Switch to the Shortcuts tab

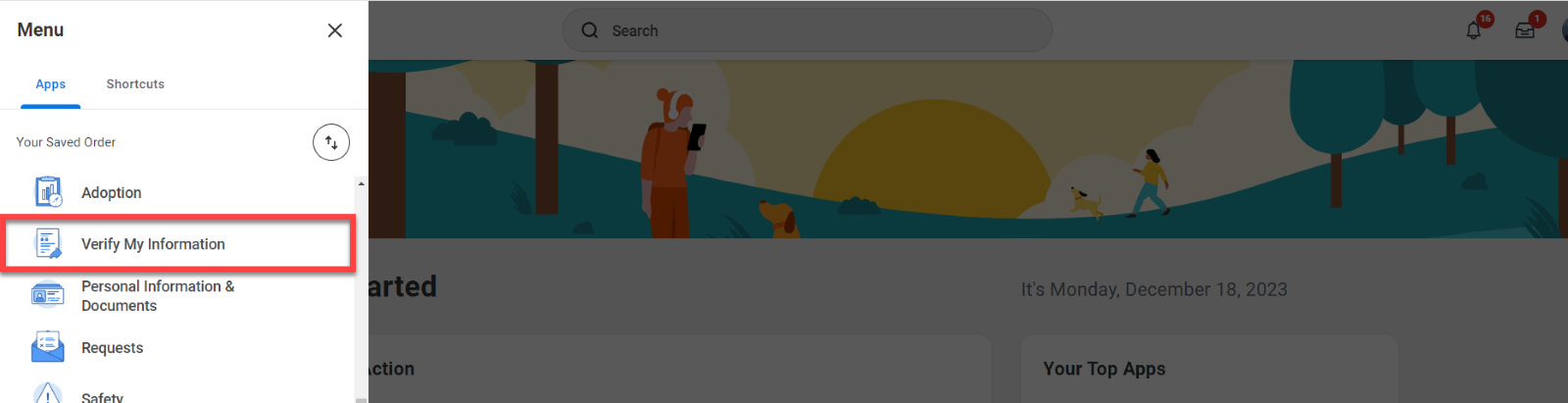point(135,84)
